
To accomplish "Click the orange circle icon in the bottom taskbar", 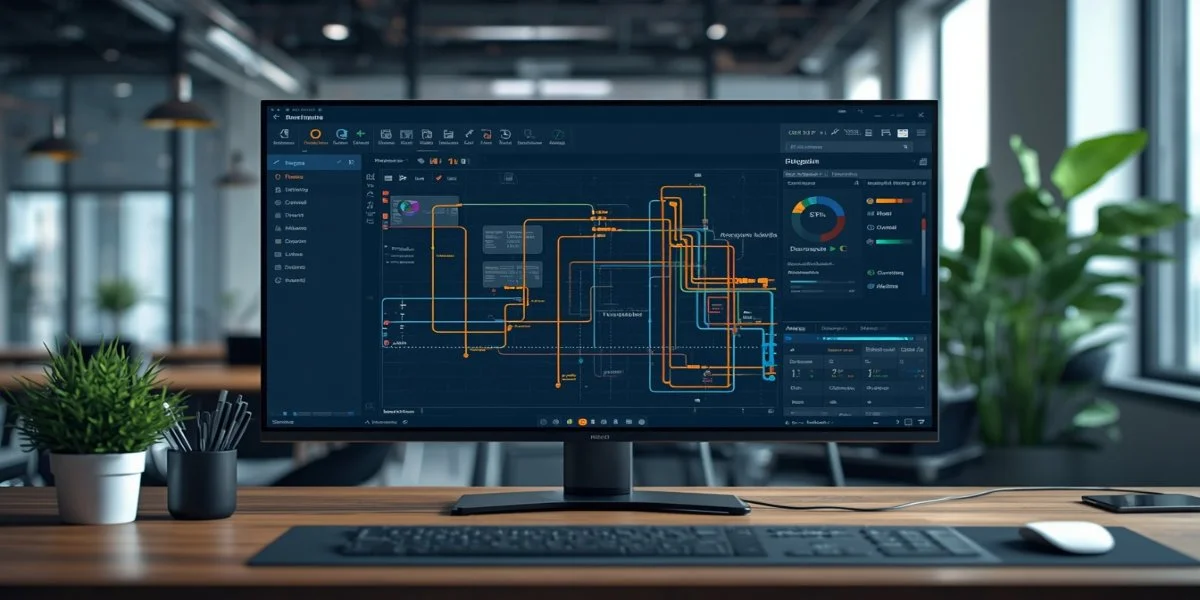I will [583, 421].
